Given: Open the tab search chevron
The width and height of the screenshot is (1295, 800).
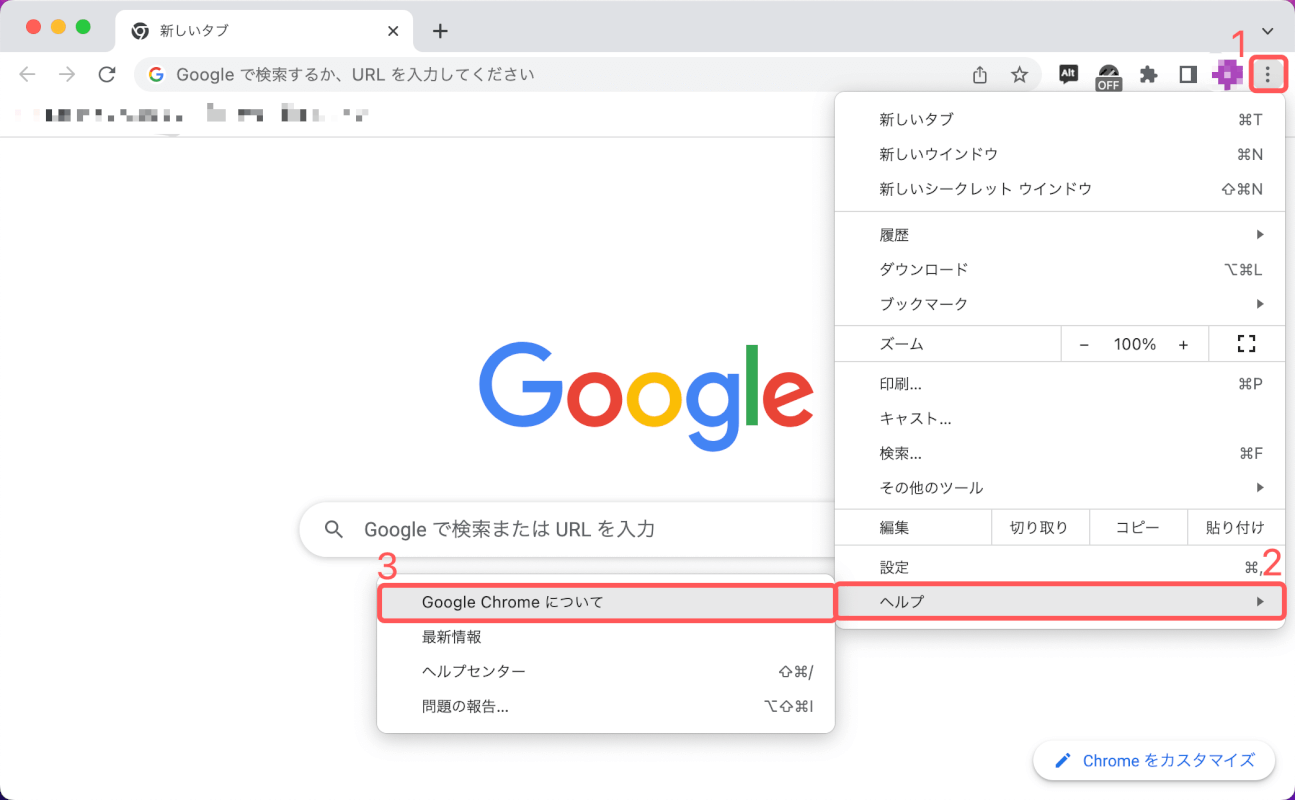Looking at the screenshot, I should (x=1268, y=31).
